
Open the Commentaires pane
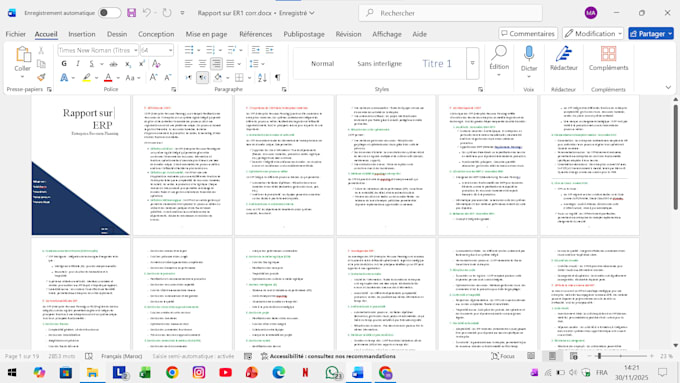coord(528,33)
